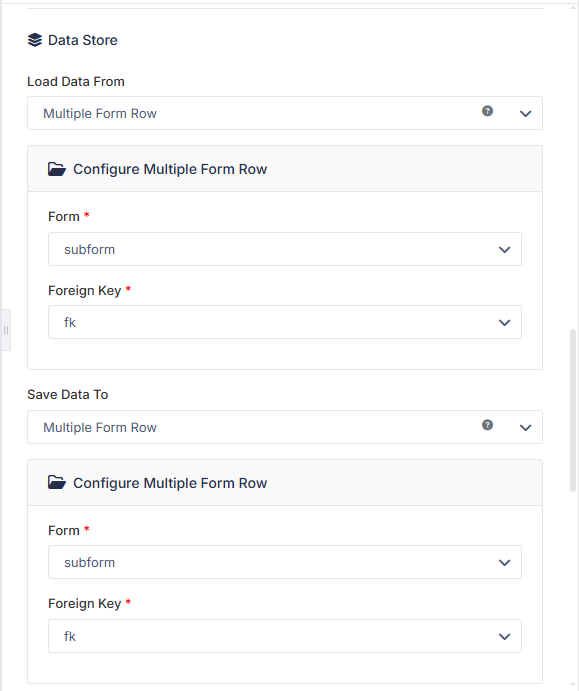The image size is (579, 691).
Task: Open second Form subform dropdown
Action: [x=285, y=562]
